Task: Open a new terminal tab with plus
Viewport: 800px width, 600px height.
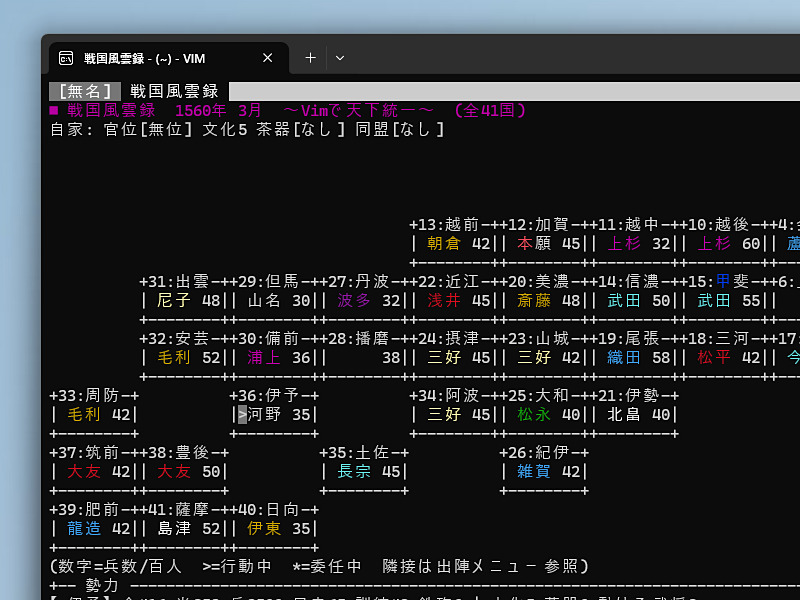Action: point(310,58)
